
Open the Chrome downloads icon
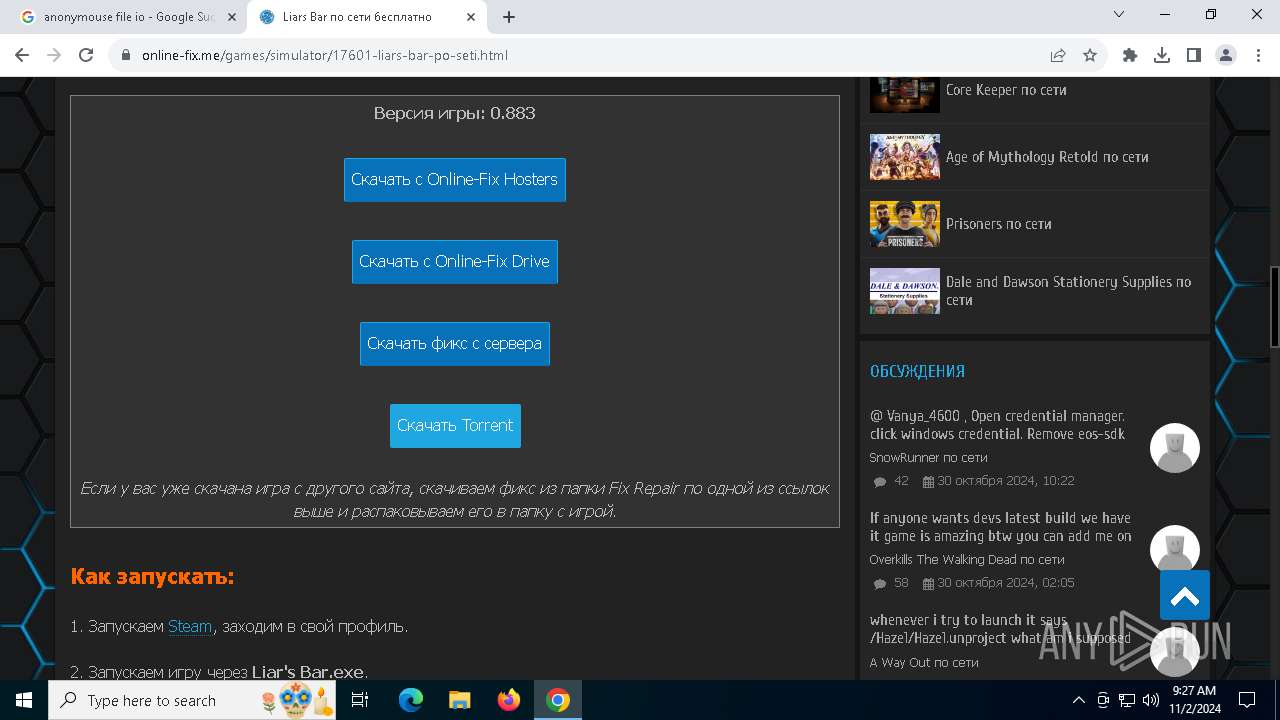pyautogui.click(x=1162, y=55)
